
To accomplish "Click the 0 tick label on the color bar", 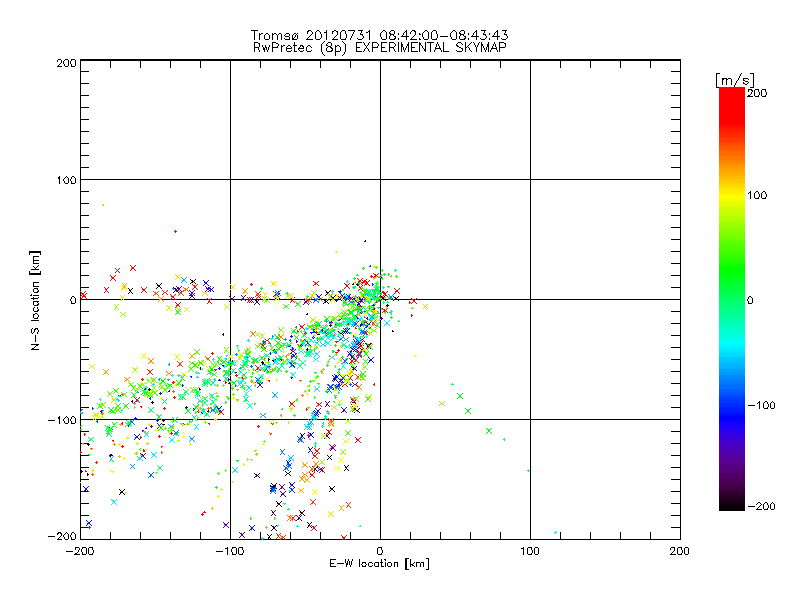I will tap(751, 300).
